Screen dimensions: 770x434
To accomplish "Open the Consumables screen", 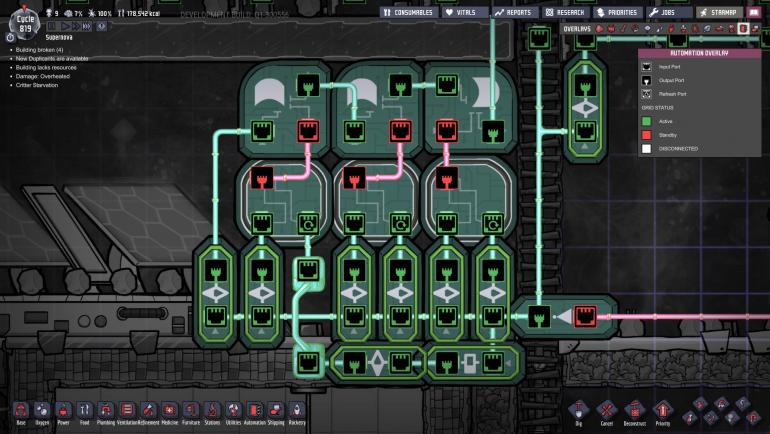I will 410,12.
